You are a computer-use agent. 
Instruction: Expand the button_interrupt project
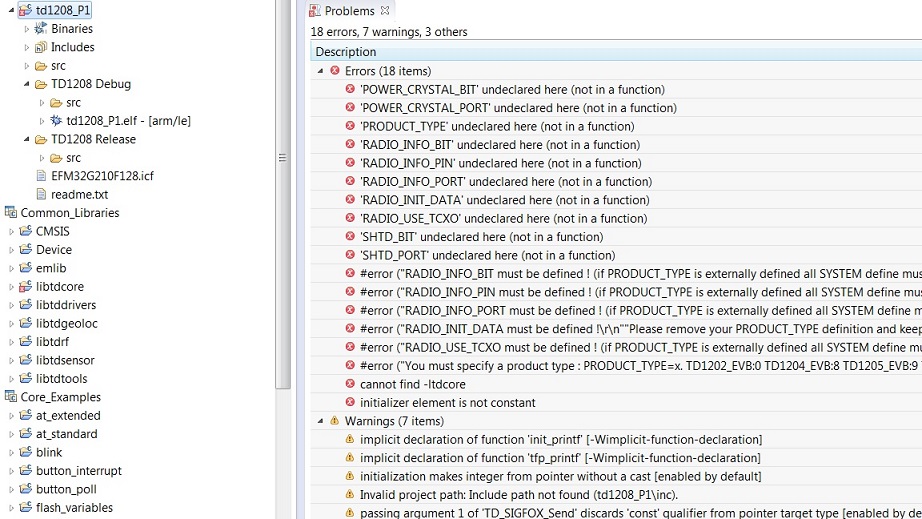pyautogui.click(x=11, y=471)
